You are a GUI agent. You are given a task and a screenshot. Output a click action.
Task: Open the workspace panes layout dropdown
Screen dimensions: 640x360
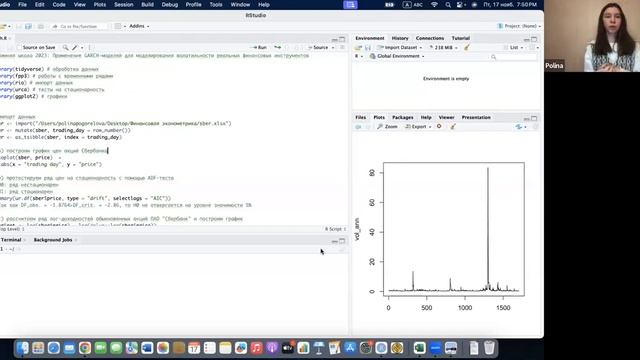pos(119,27)
